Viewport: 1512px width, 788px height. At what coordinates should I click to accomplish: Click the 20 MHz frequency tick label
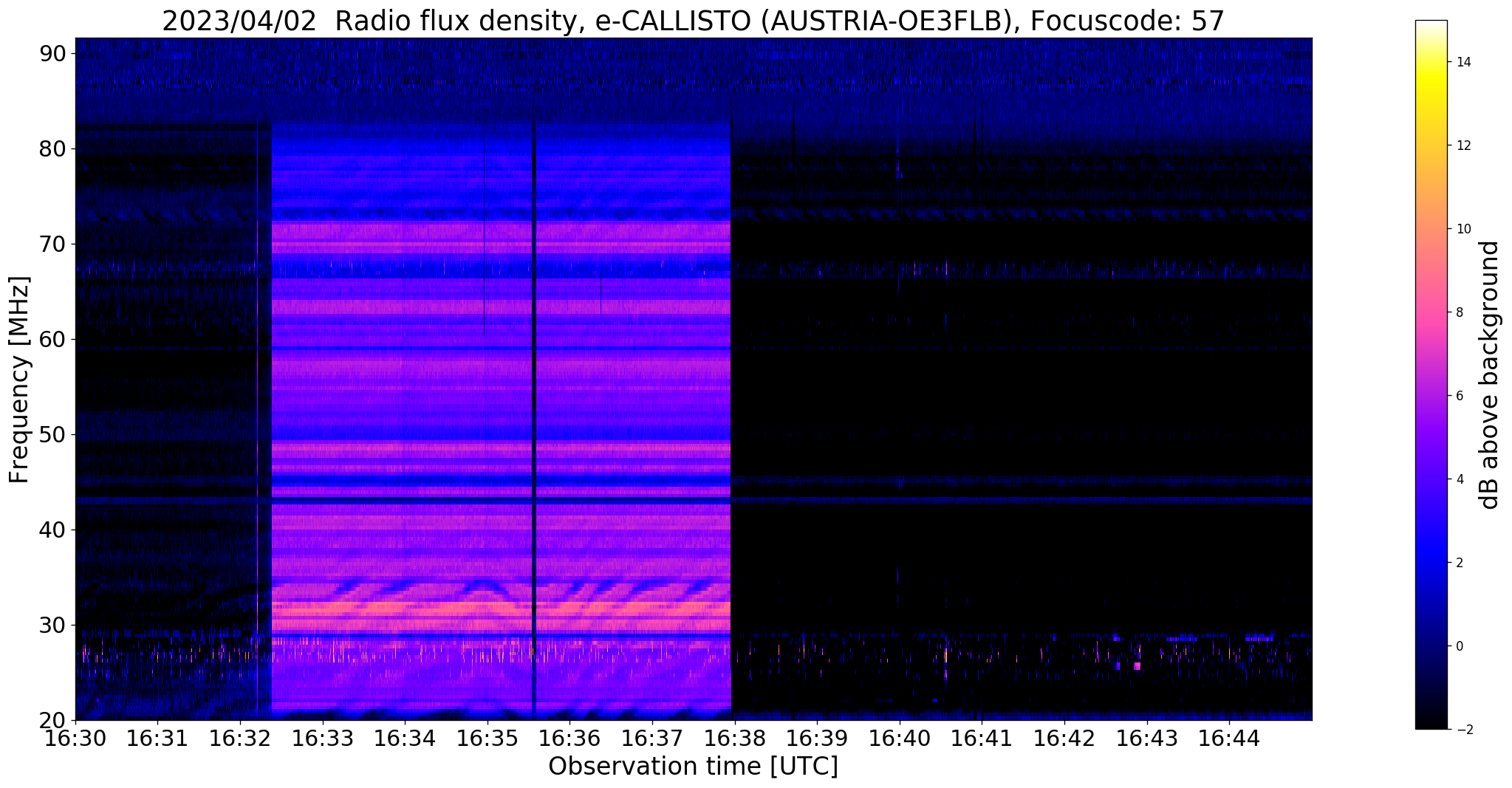pos(53,720)
